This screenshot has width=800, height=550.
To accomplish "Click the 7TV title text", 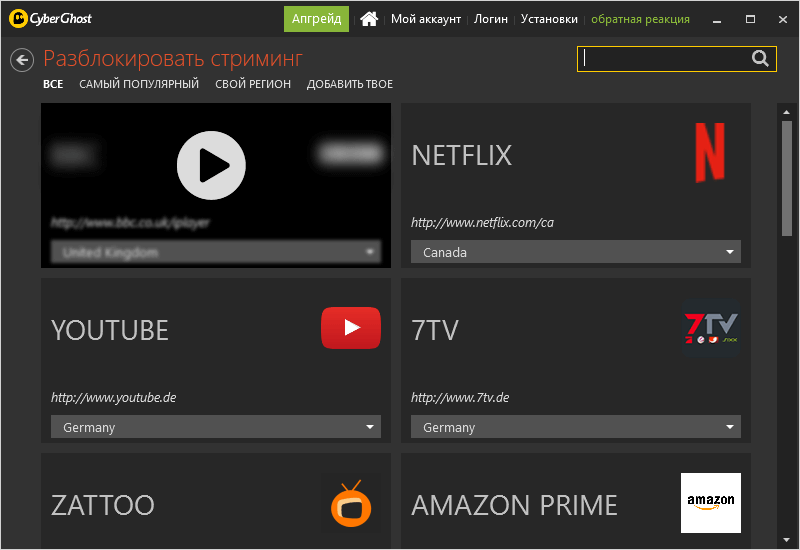I will click(x=435, y=331).
